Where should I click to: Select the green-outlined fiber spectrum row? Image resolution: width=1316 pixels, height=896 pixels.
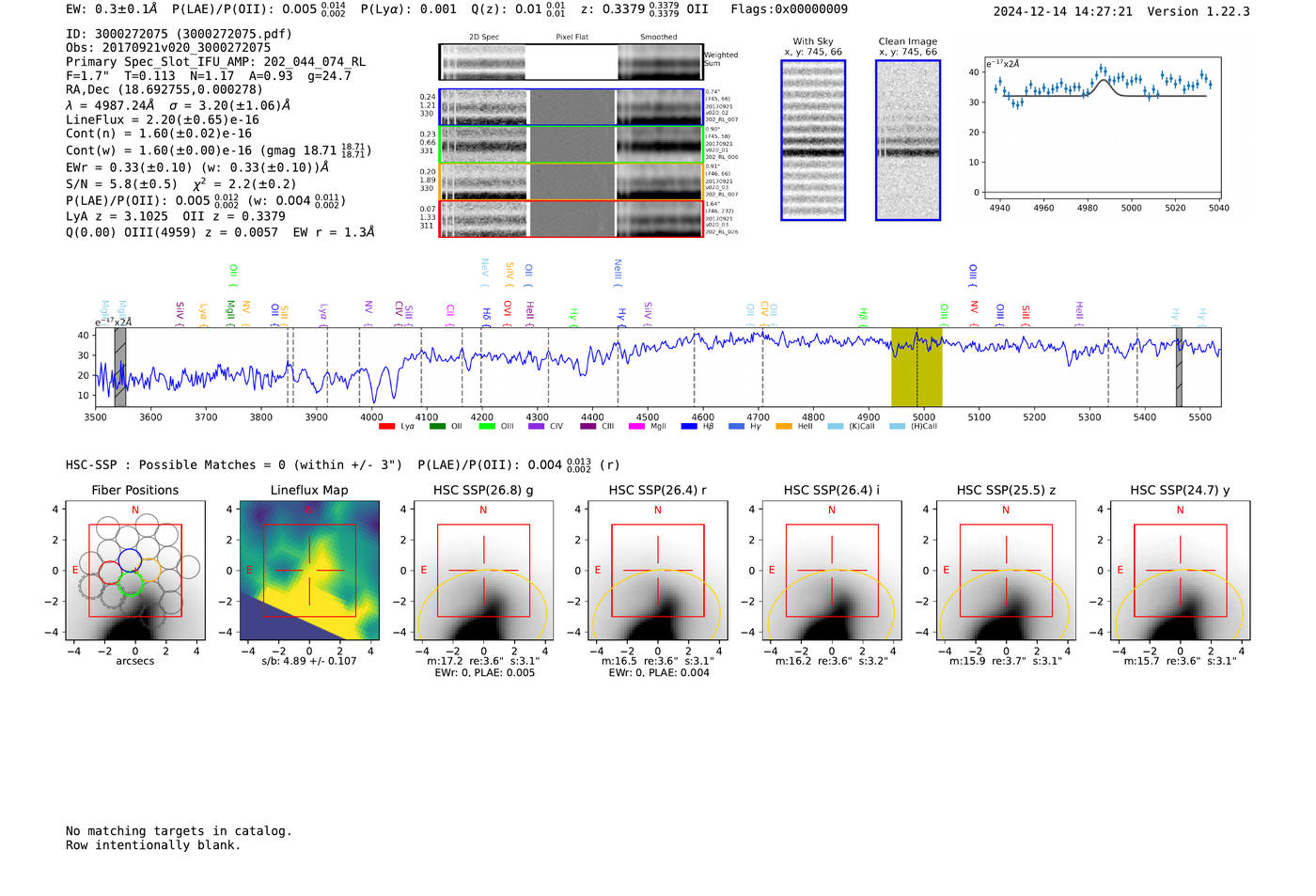(x=572, y=145)
